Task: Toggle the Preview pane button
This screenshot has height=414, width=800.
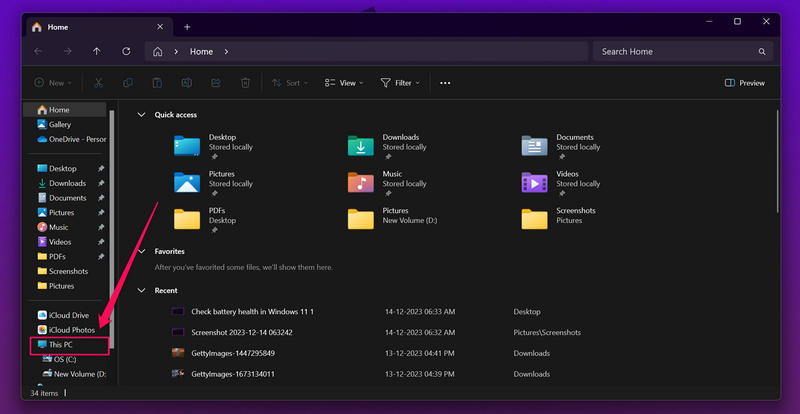Action: pyautogui.click(x=744, y=83)
